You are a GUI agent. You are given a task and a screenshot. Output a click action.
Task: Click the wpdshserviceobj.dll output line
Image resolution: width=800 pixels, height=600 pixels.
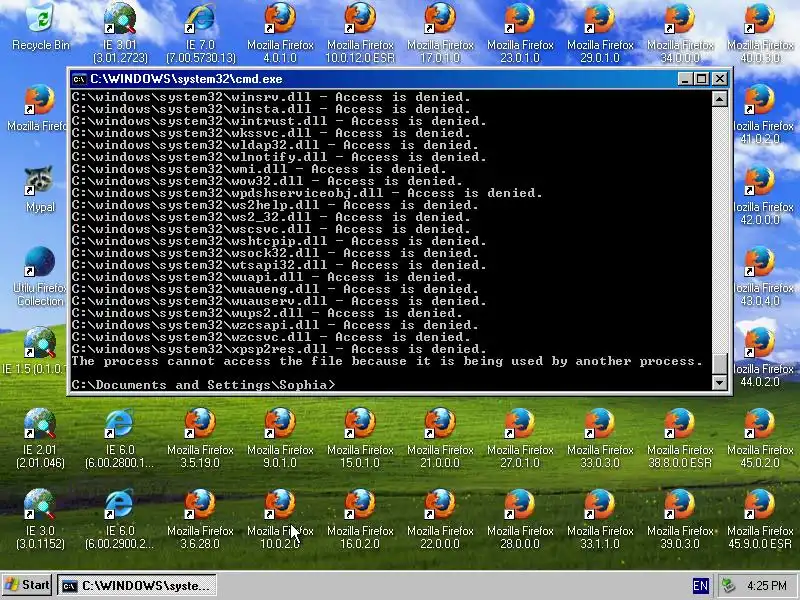tap(307, 193)
